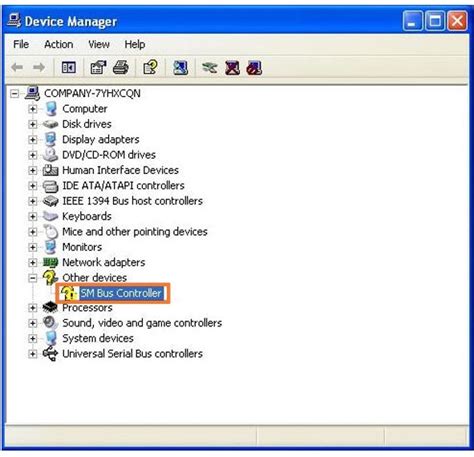
Task: Click the Back arrow toolbar icon
Action: click(x=17, y=68)
